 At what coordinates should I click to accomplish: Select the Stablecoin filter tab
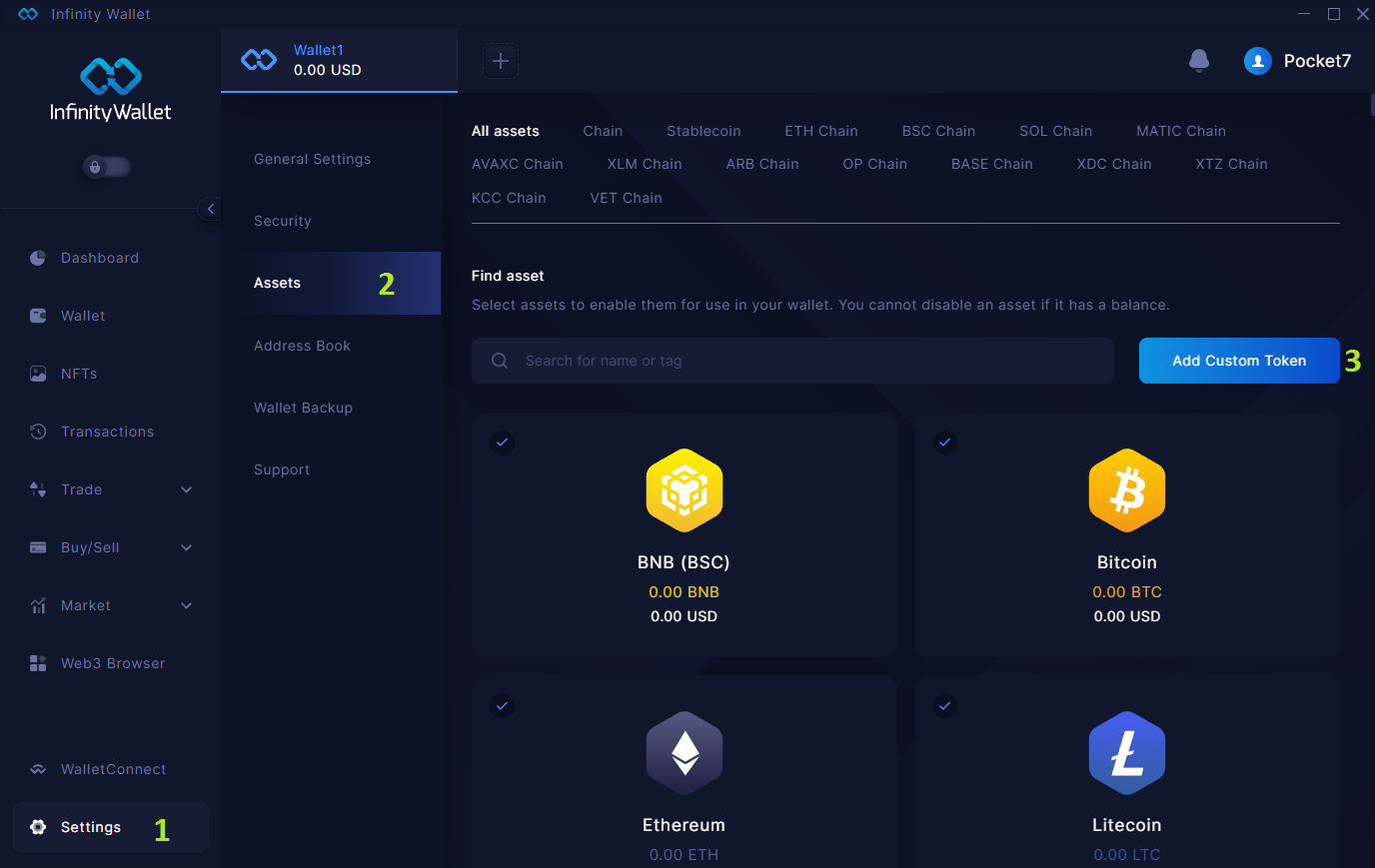[x=703, y=131]
